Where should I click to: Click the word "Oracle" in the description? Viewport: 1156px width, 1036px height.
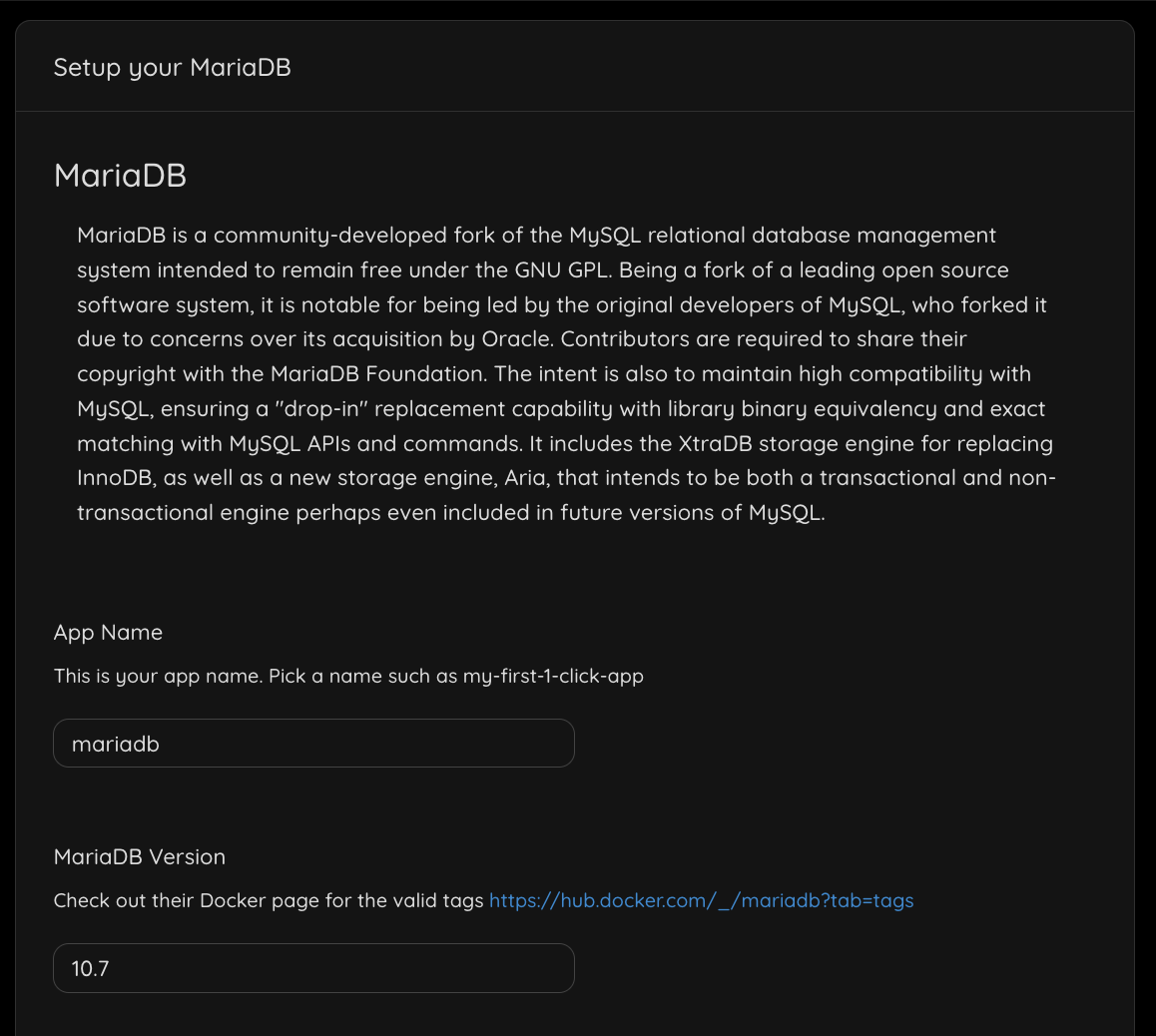(x=515, y=339)
